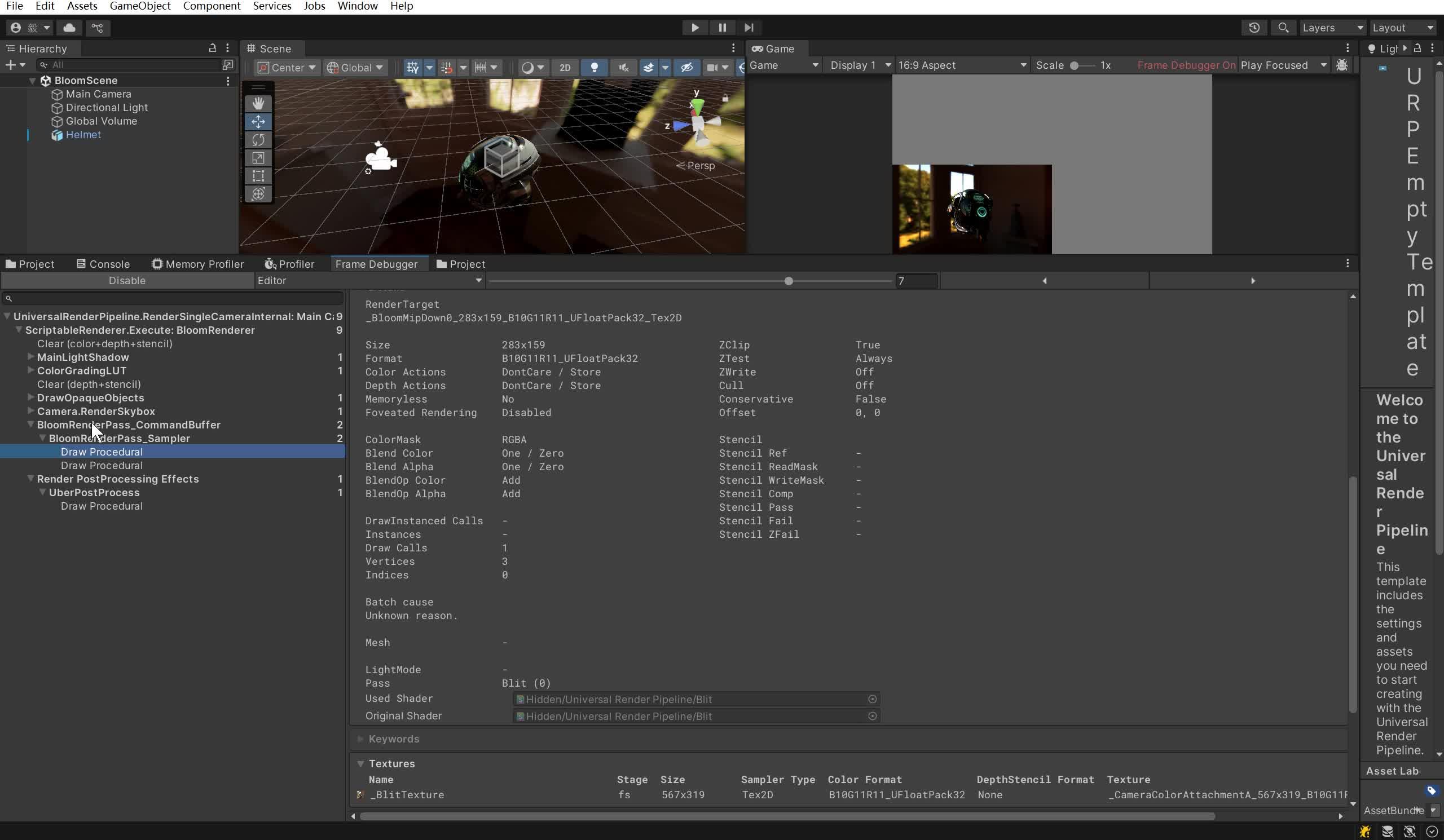Select the Scale tool in Scene
This screenshot has height=840, width=1444.
click(258, 158)
